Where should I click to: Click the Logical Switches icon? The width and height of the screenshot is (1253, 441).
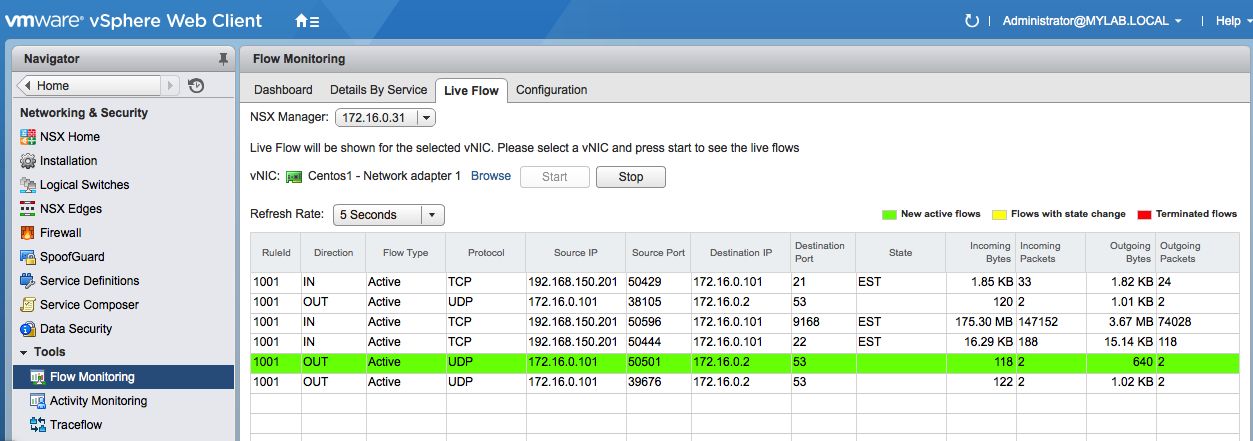coord(28,185)
